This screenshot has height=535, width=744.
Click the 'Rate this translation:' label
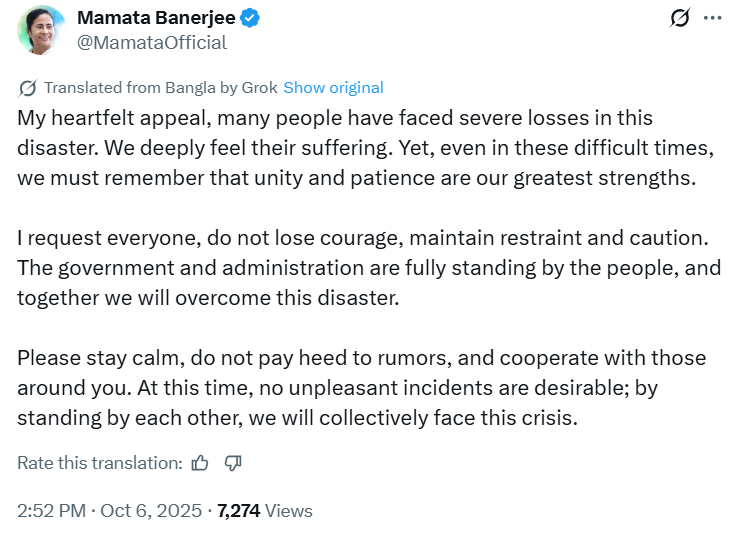[100, 463]
